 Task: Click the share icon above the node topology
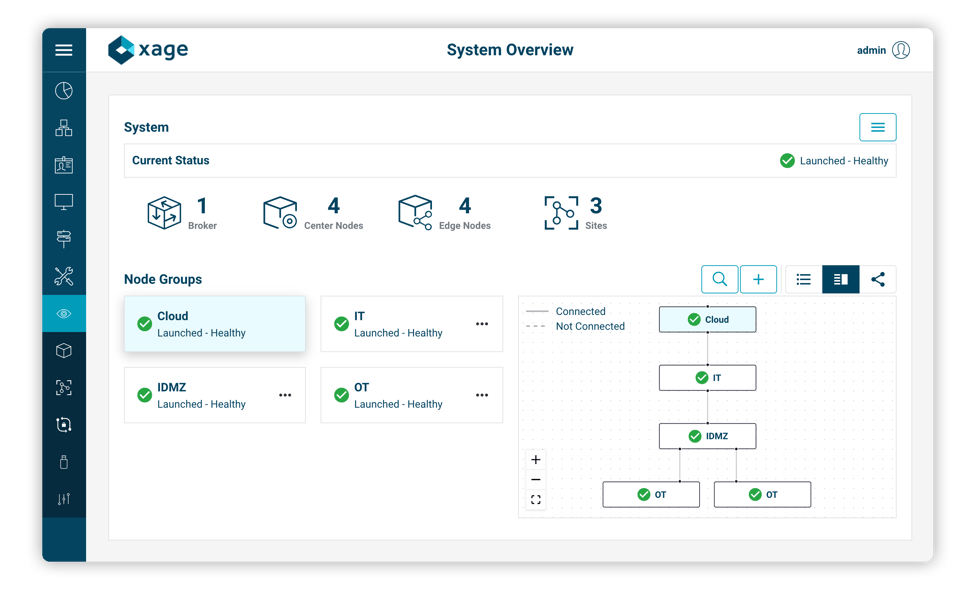coord(878,279)
